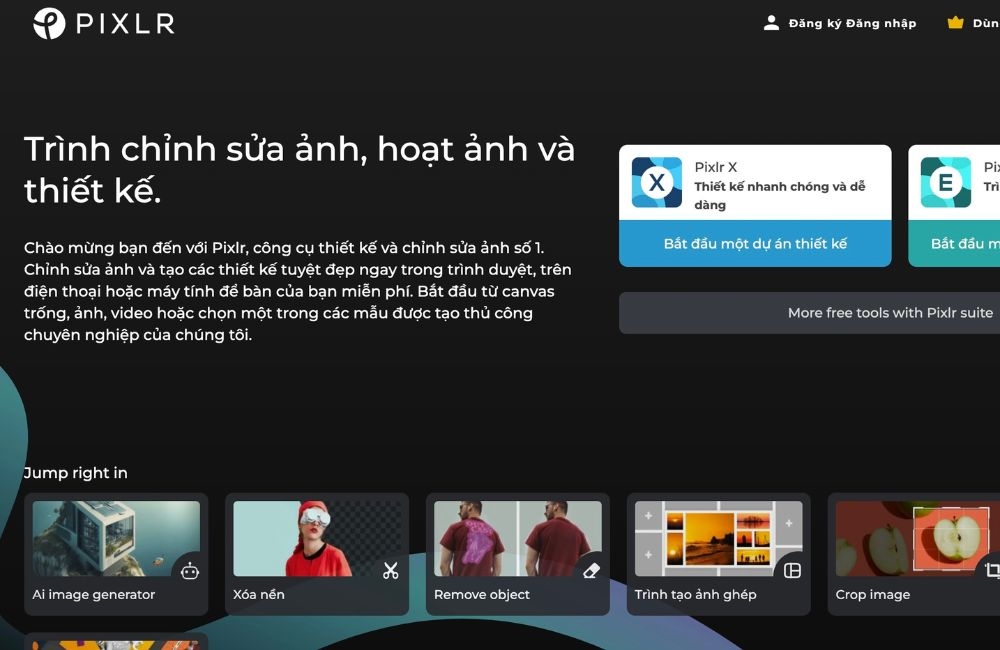Select the sunset collage thumbnail
The width and height of the screenshot is (1000, 650).
719,538
